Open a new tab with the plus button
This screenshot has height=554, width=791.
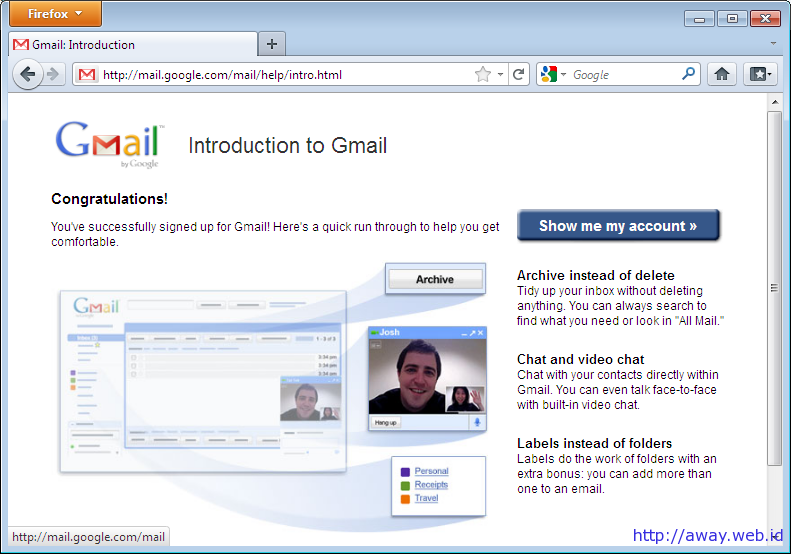(272, 44)
